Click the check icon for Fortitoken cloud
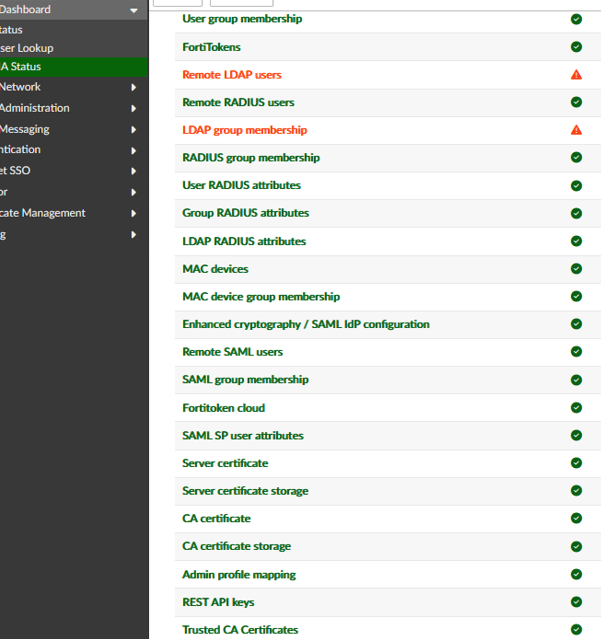Image resolution: width=601 pixels, height=639 pixels. [x=576, y=408]
